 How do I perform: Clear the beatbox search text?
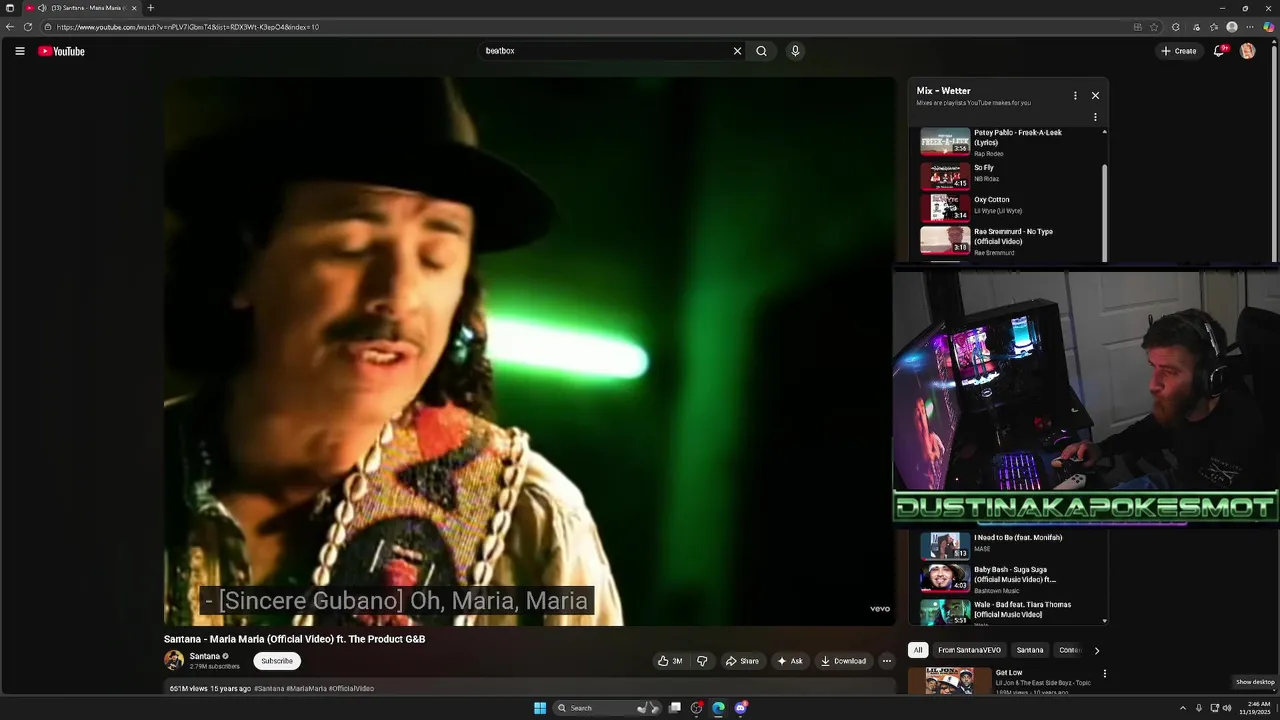(737, 51)
